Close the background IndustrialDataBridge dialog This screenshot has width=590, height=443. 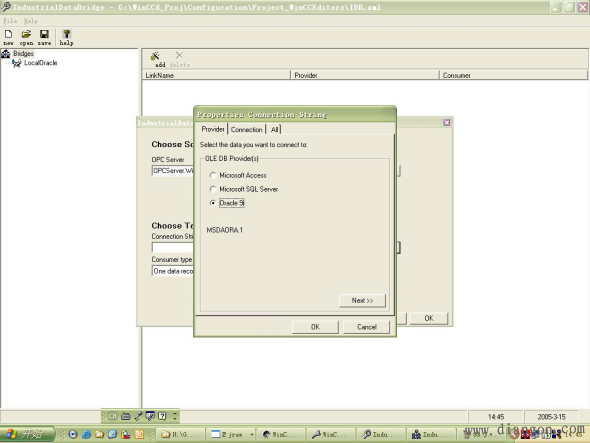pyautogui.click(x=447, y=123)
